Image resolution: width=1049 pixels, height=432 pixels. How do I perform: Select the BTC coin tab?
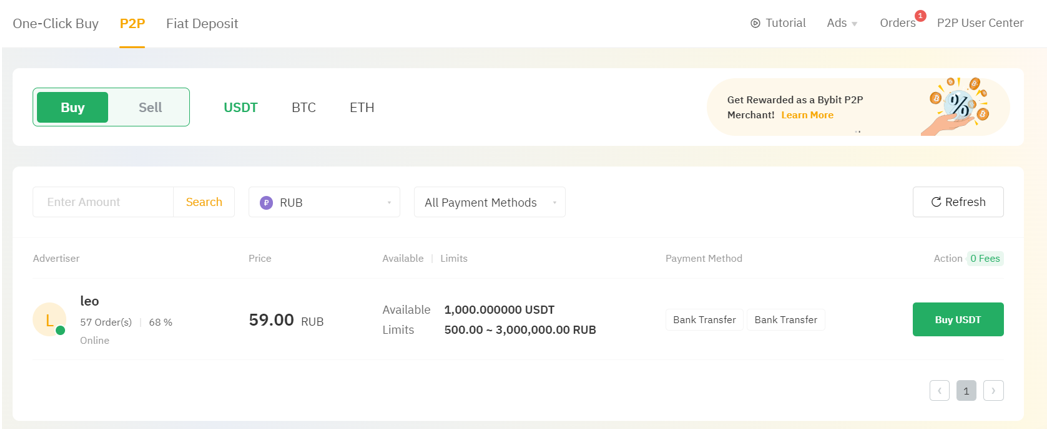(303, 107)
